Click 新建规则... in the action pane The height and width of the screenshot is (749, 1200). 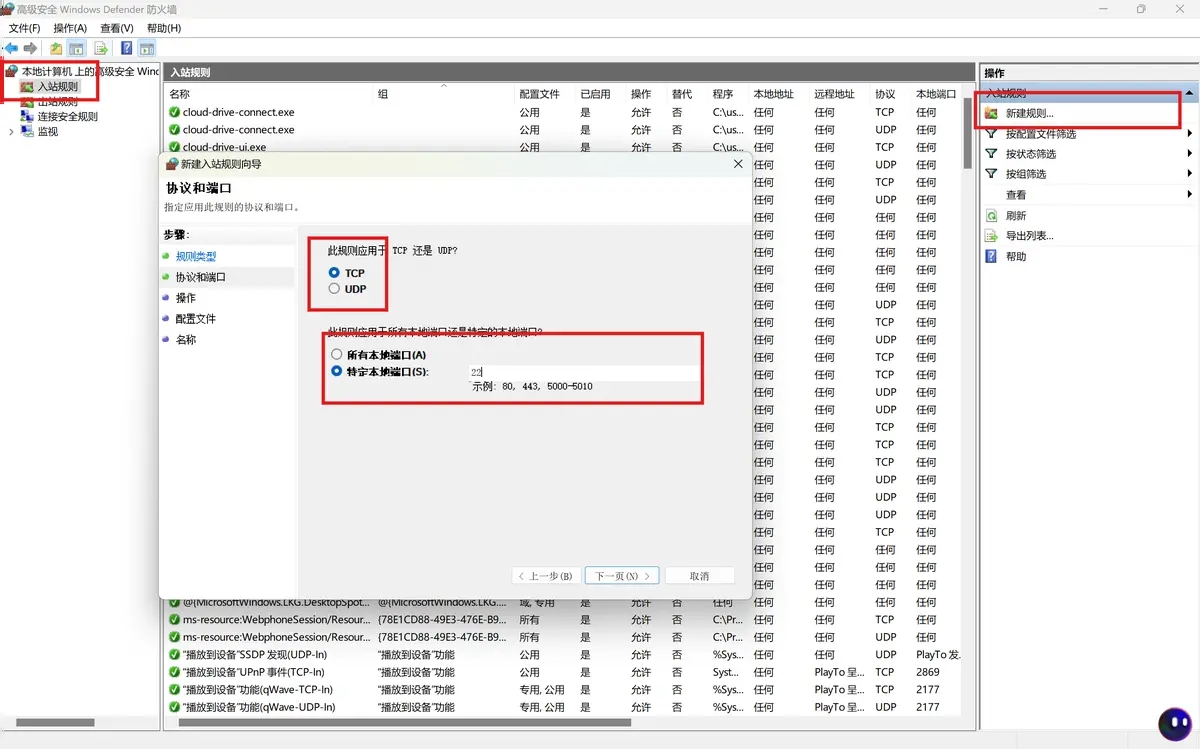point(1030,113)
